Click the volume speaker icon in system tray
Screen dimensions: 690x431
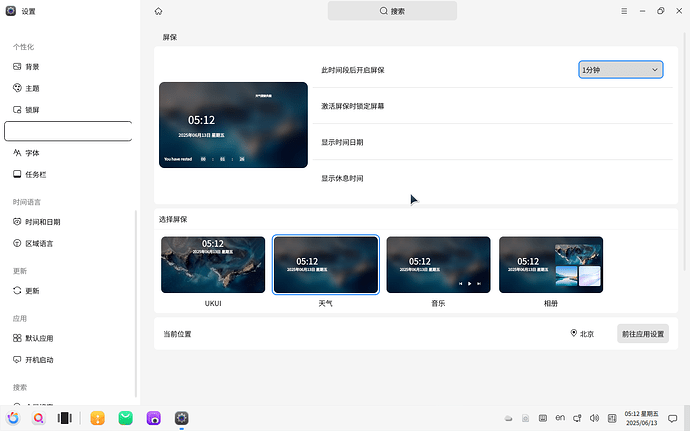pyautogui.click(x=594, y=418)
